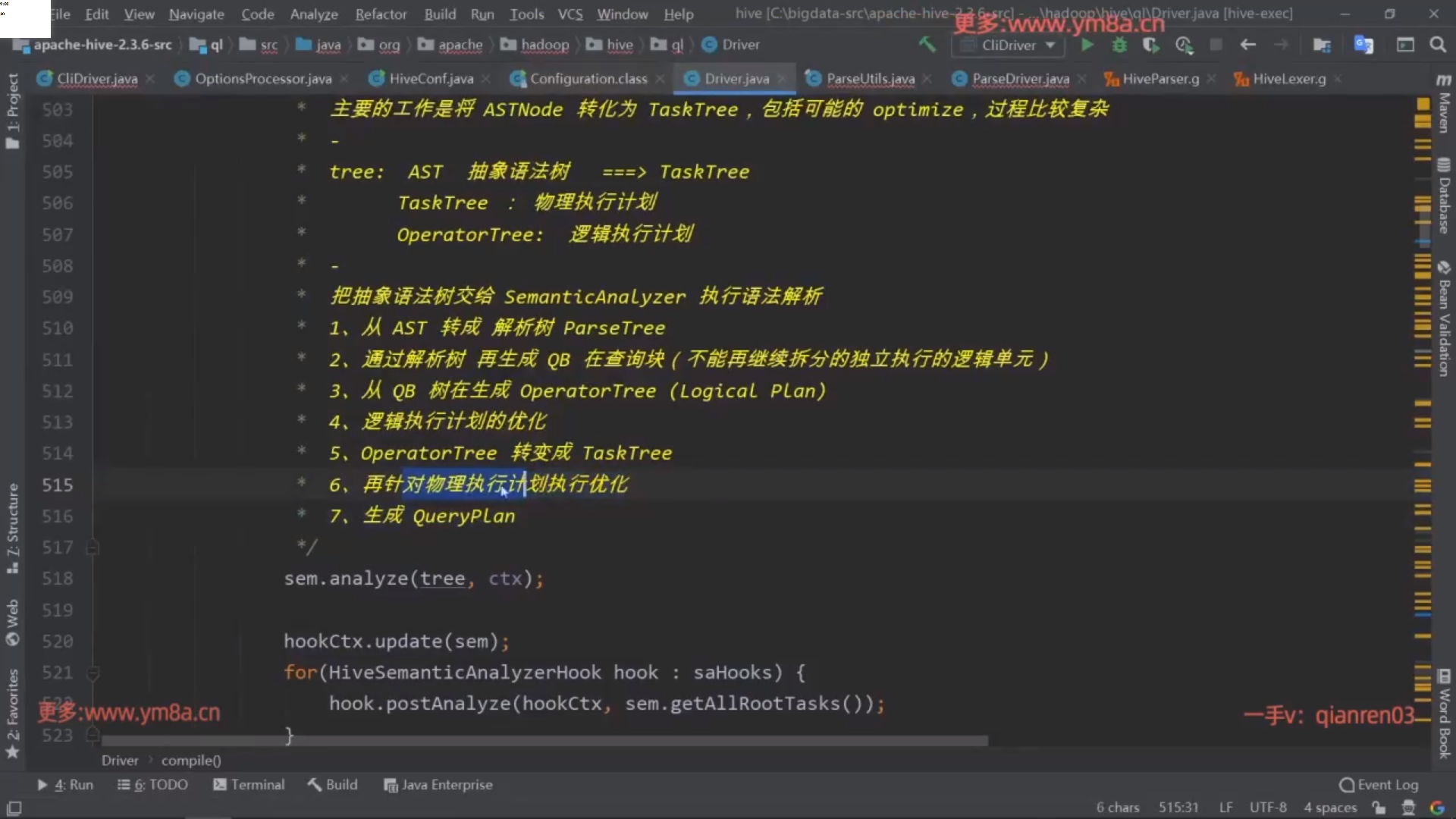
Task: Navigate back with left arrow icon
Action: (1247, 45)
